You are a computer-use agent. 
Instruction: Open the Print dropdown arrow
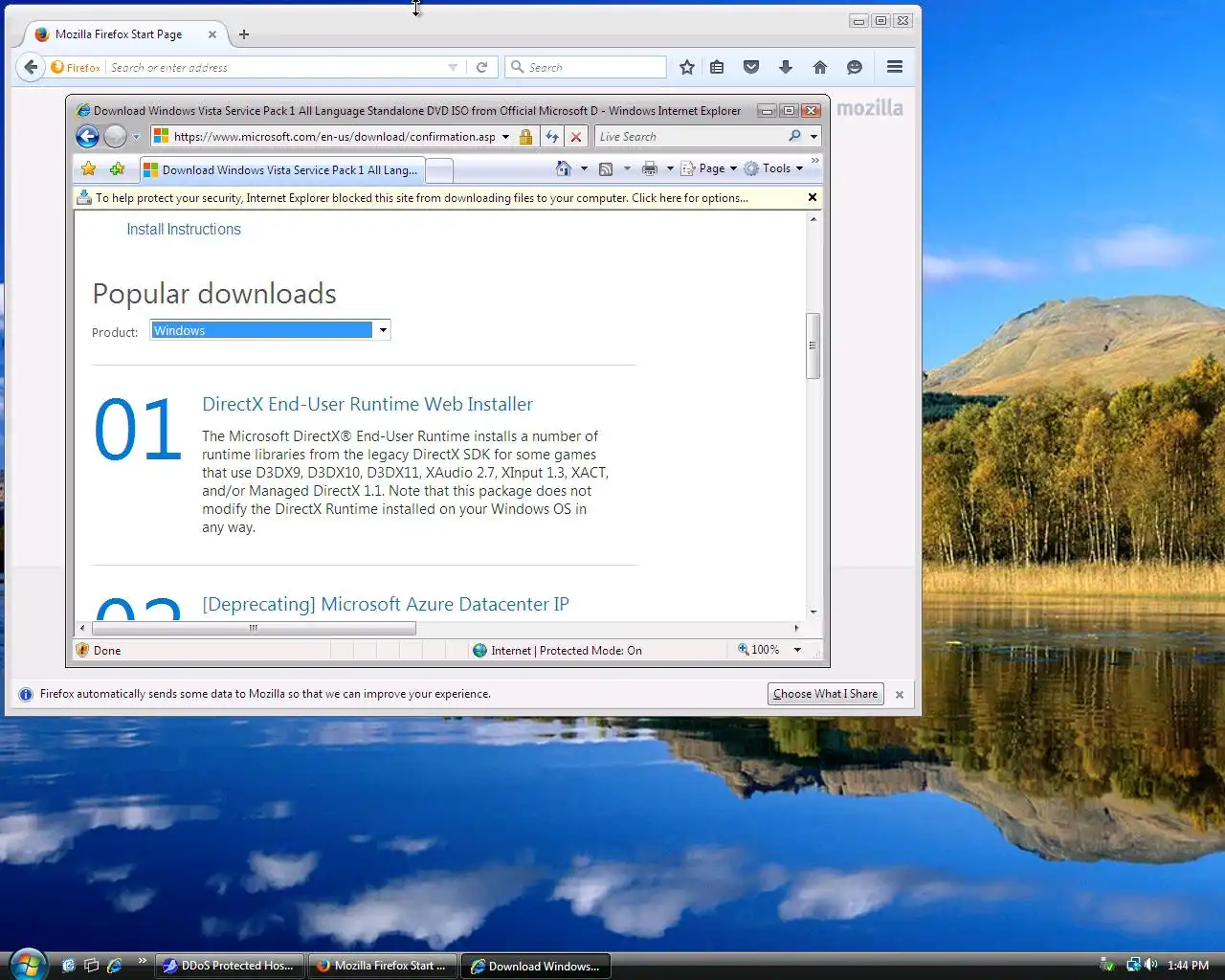point(670,168)
